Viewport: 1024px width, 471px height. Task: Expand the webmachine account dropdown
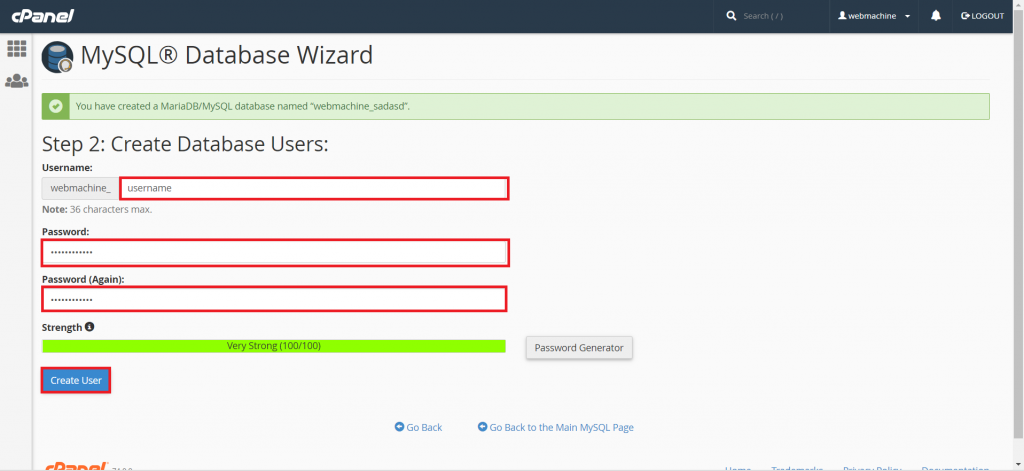pyautogui.click(x=874, y=16)
